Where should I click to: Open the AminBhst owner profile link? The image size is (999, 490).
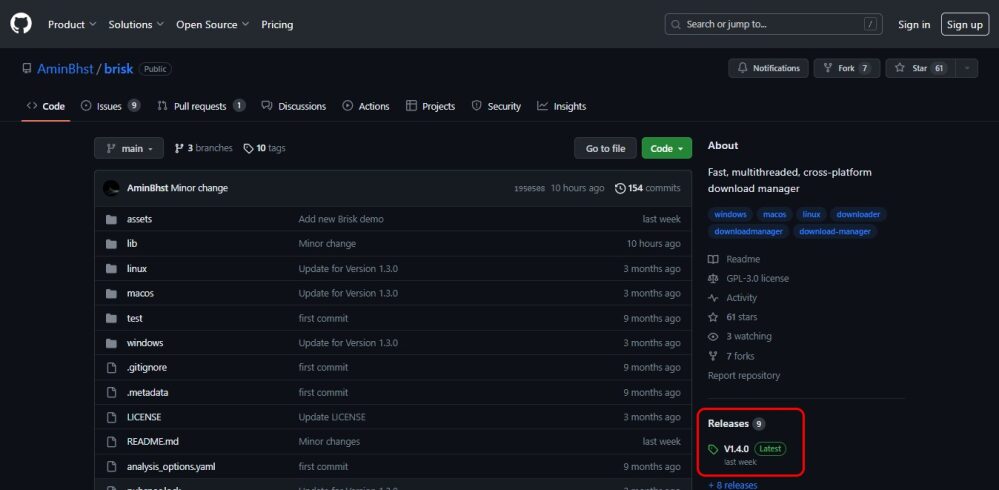click(65, 69)
